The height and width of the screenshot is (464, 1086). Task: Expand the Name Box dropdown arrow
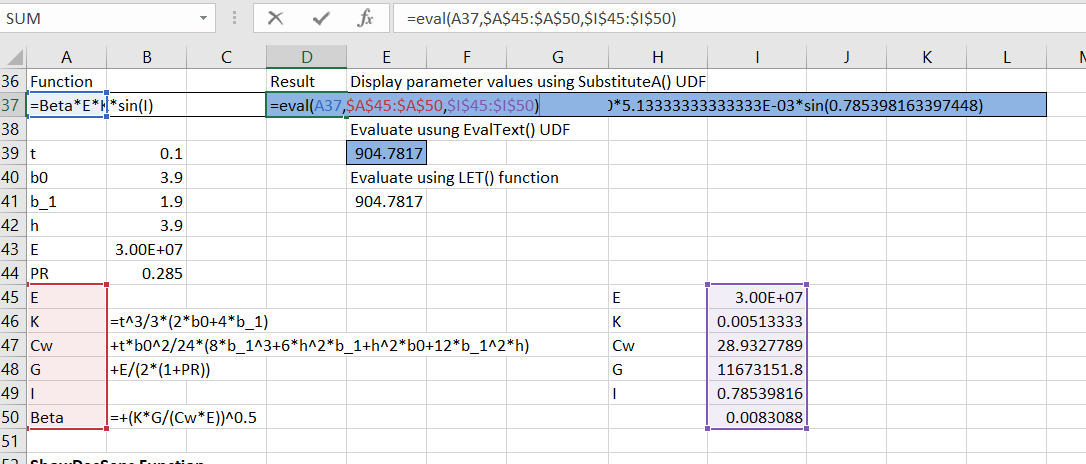coord(204,18)
